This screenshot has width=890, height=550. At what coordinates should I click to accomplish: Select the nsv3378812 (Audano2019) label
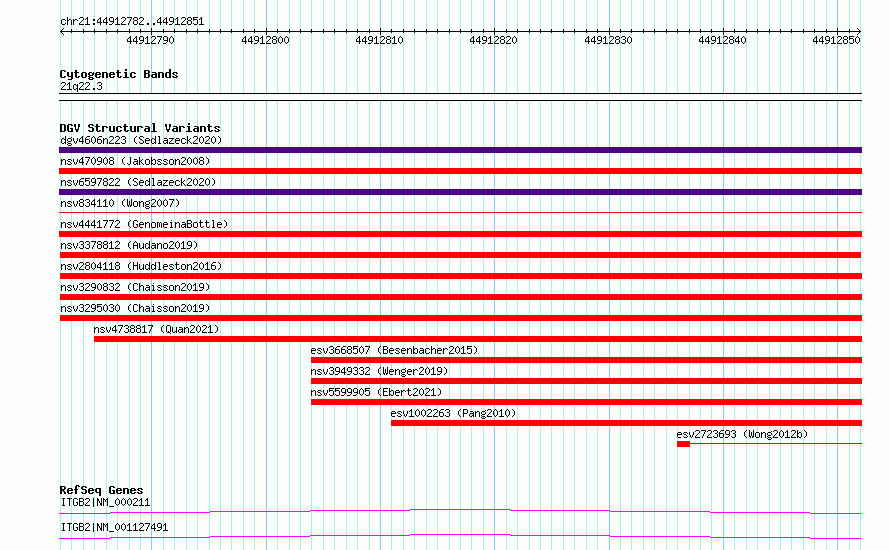tap(129, 245)
